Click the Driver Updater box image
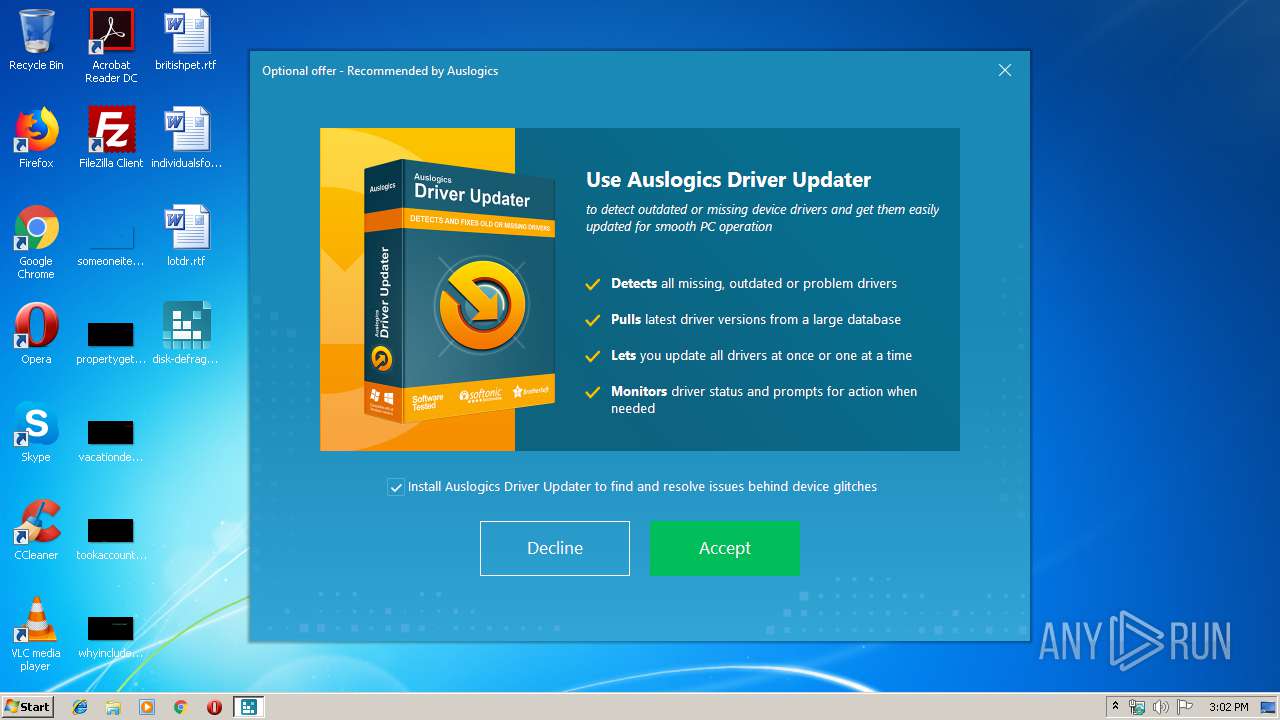 (x=459, y=290)
